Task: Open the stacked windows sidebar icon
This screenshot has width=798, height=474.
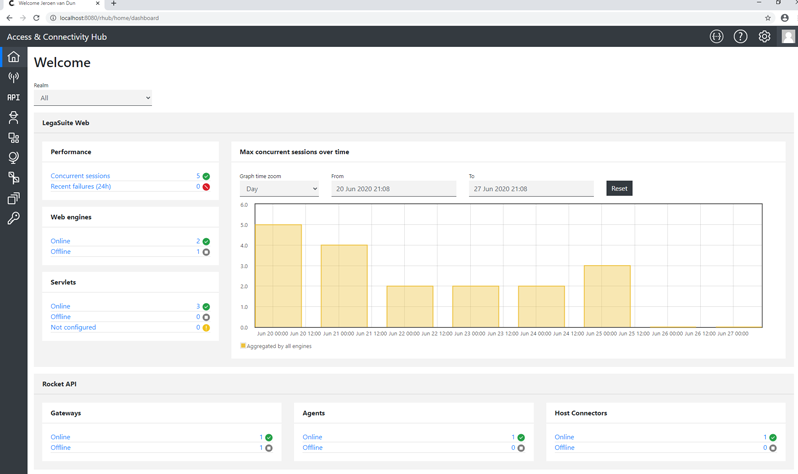Action: click(14, 198)
